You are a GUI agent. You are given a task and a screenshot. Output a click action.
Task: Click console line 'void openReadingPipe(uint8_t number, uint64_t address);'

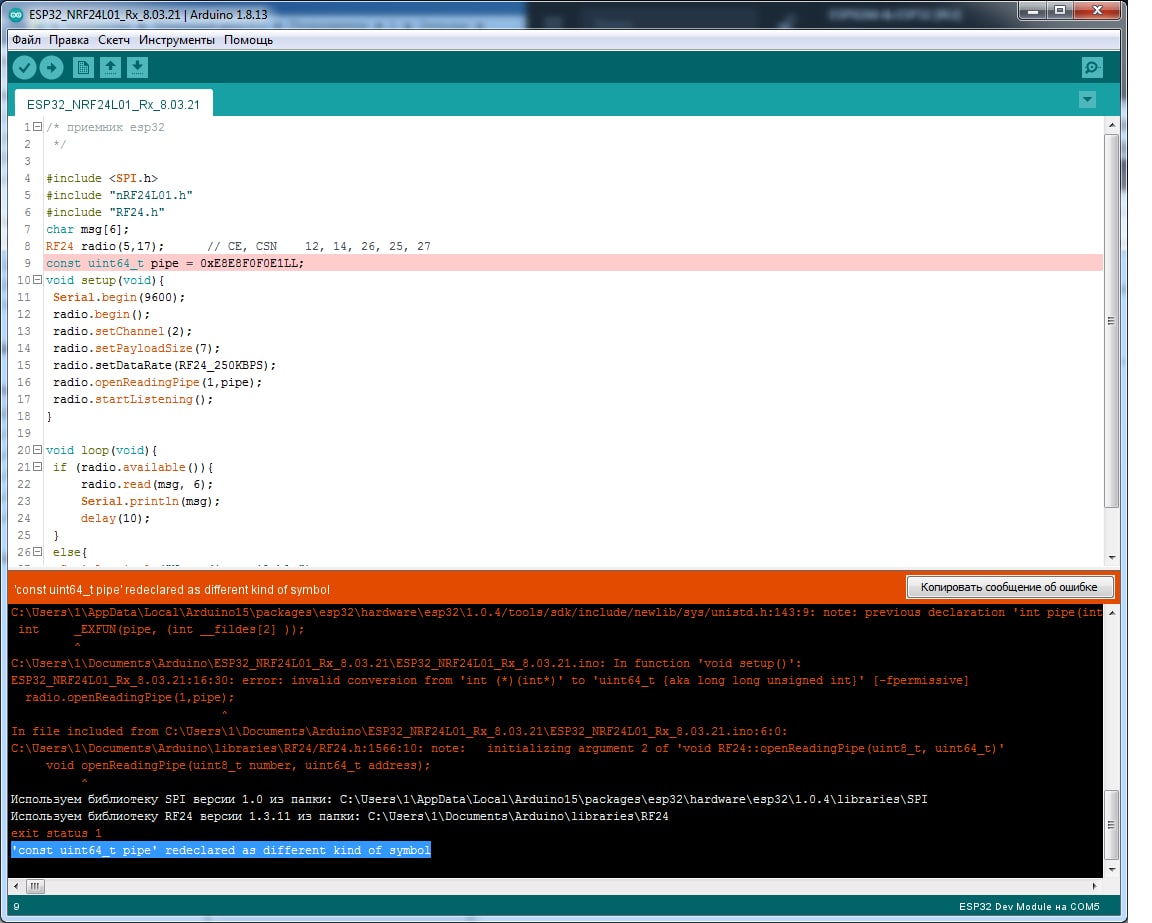pos(238,765)
